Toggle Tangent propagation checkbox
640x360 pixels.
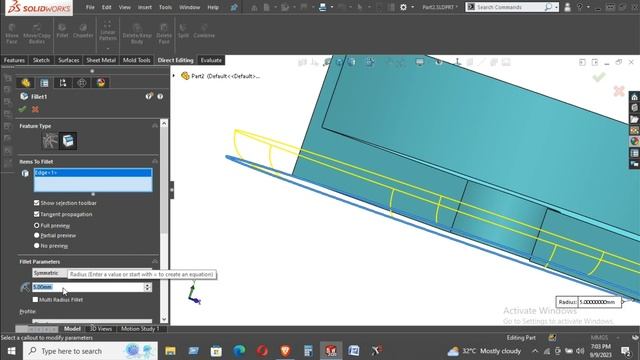point(36,214)
